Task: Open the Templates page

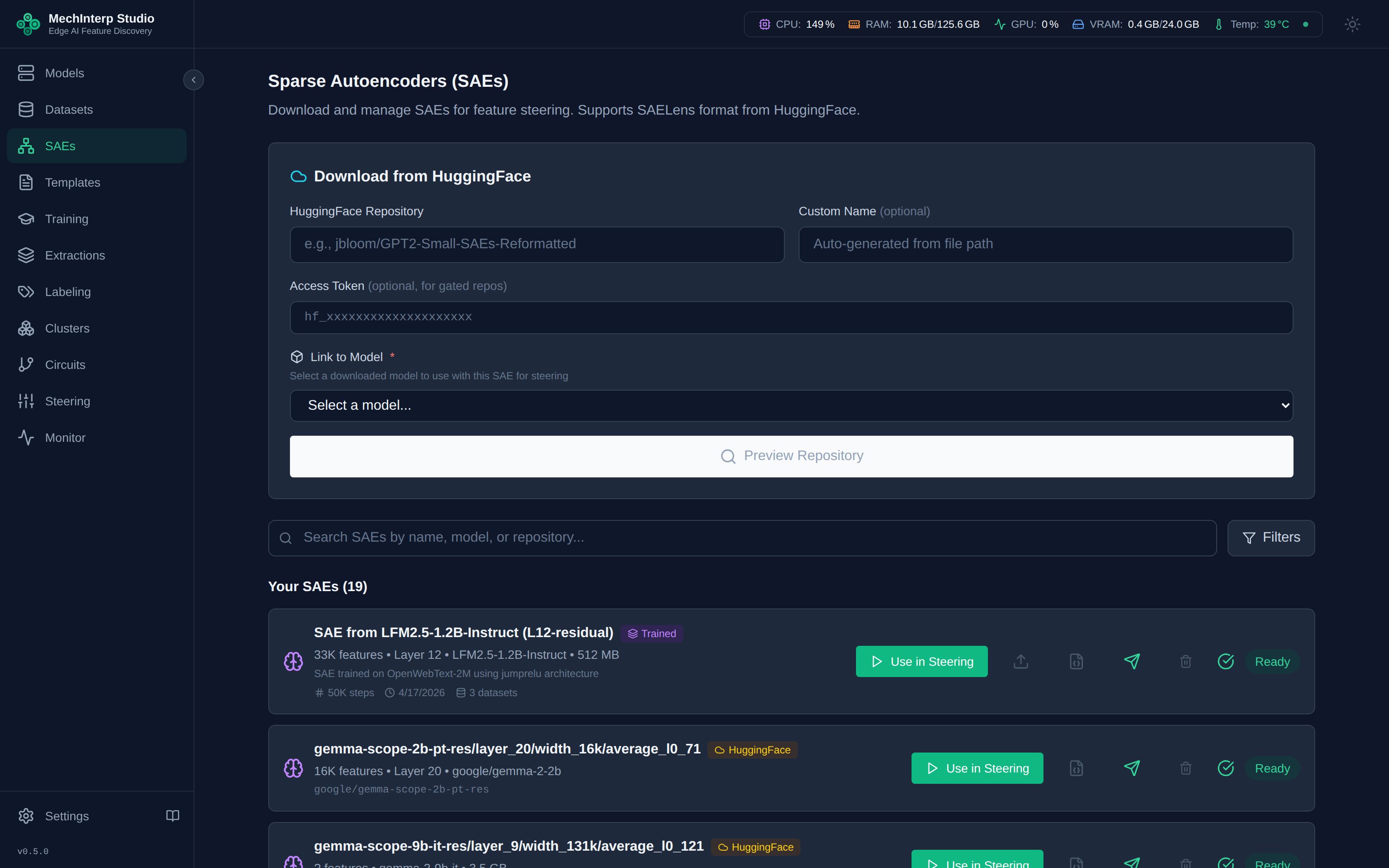Action: tap(96, 183)
